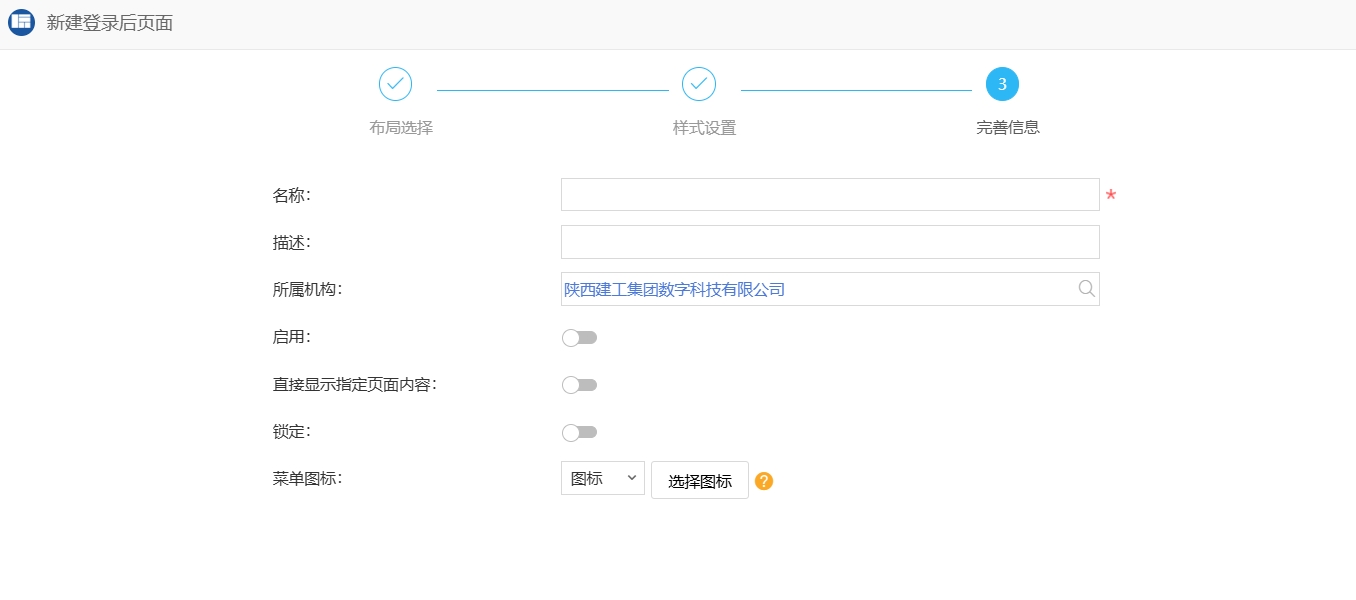The image size is (1356, 600).
Task: Focus the 名称 text input field
Action: click(x=829, y=195)
